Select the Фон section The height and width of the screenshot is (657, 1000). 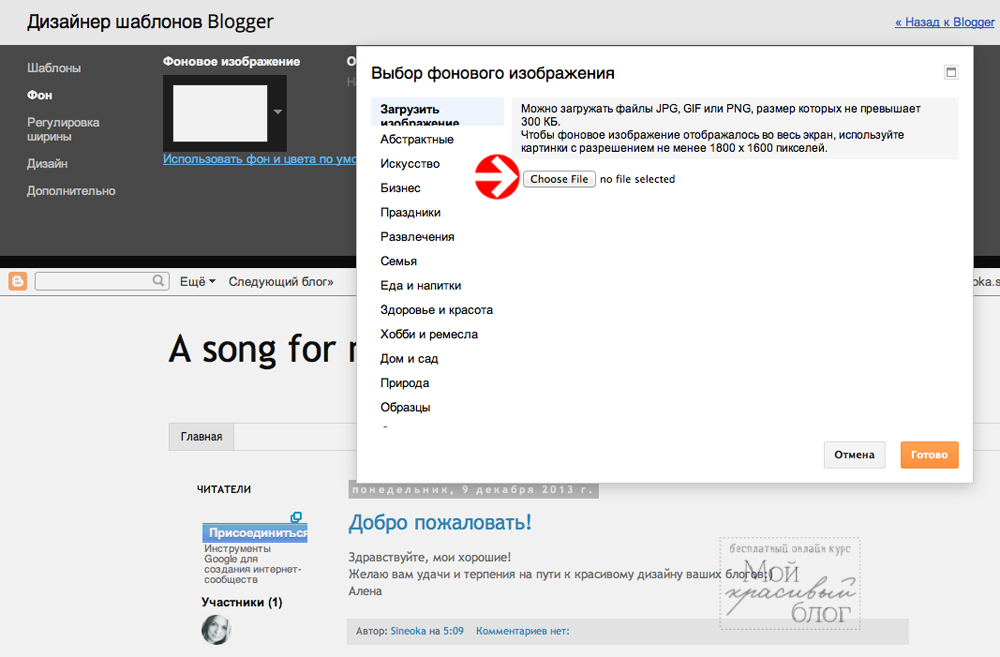(x=40, y=95)
